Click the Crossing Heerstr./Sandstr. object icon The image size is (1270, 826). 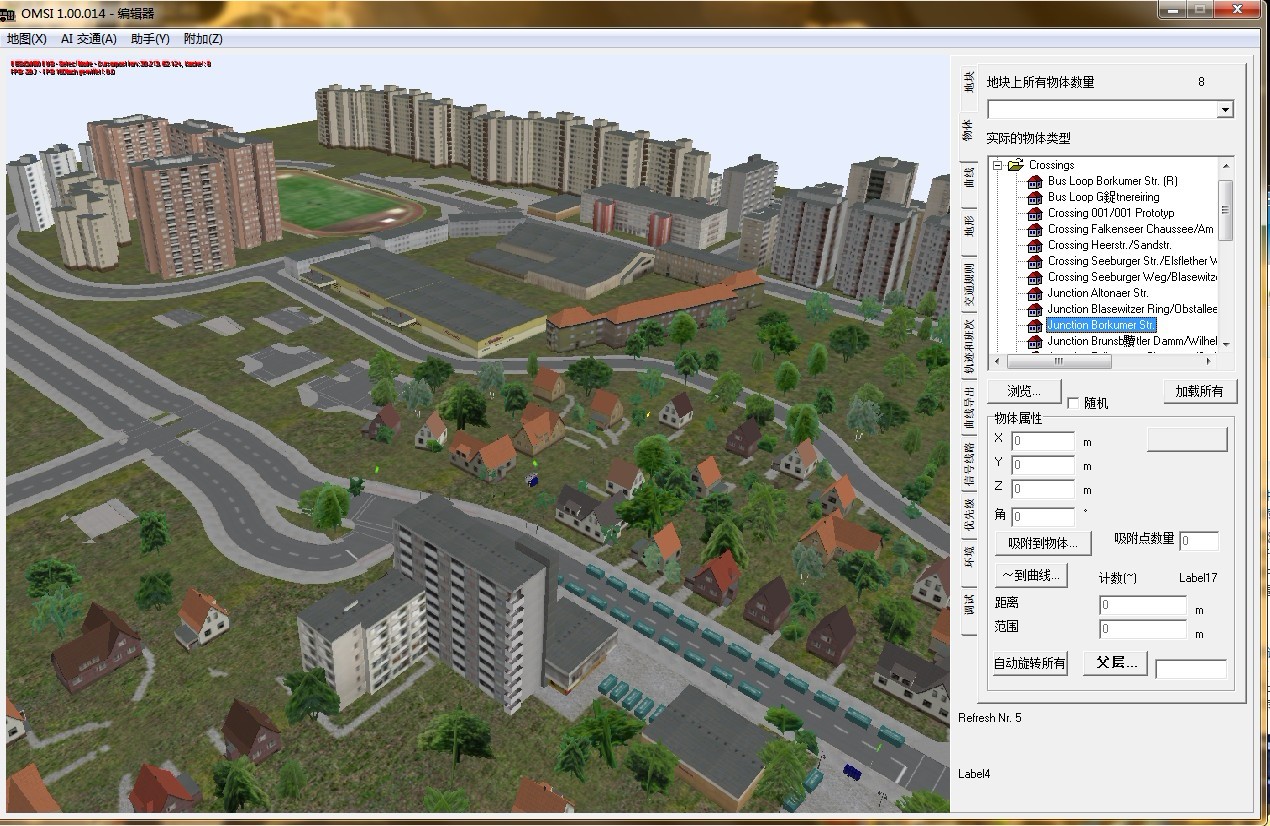point(1035,246)
